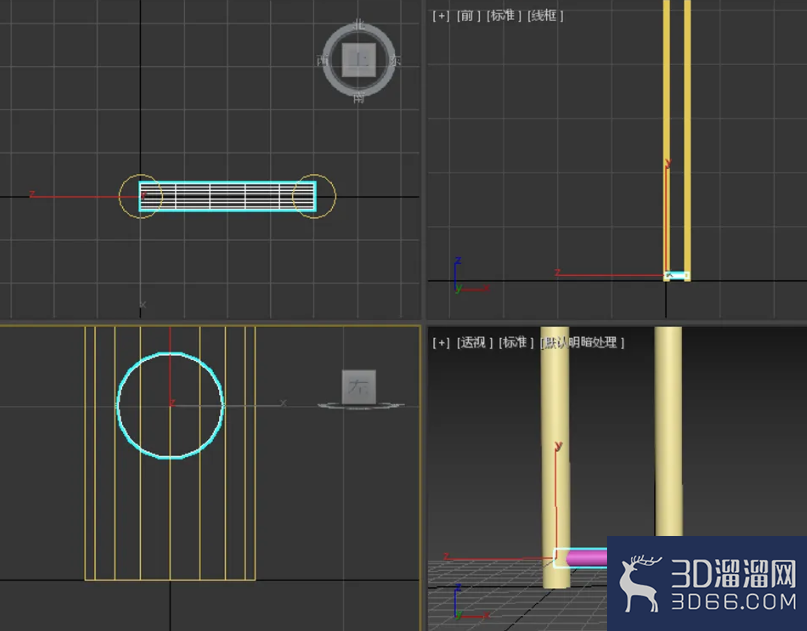This screenshot has height=631, width=807.
Task: Open the [+] menu in the Perspective viewport
Action: (441, 343)
